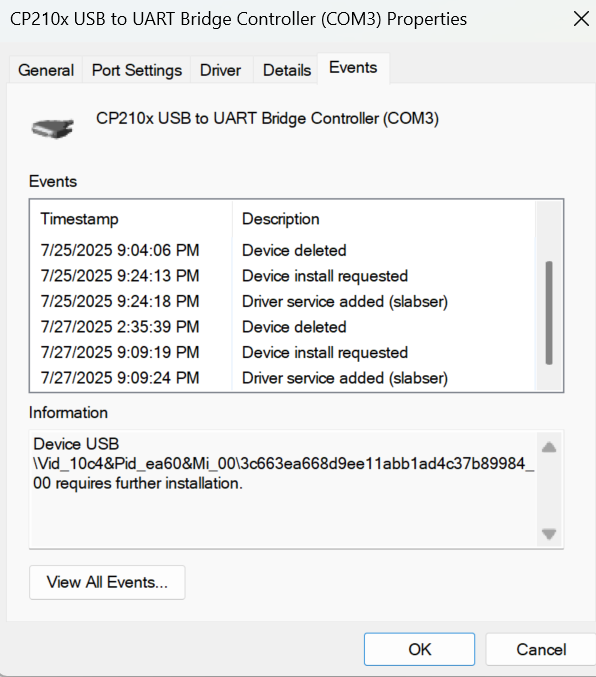Open the Port Settings tab
Screen dimensions: 596x677
pos(136,70)
